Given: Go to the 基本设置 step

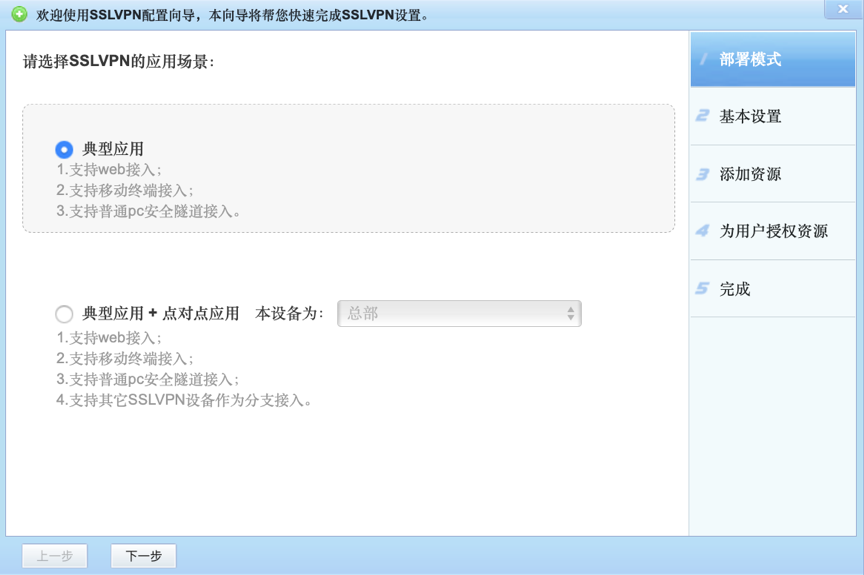Looking at the screenshot, I should 773,116.
